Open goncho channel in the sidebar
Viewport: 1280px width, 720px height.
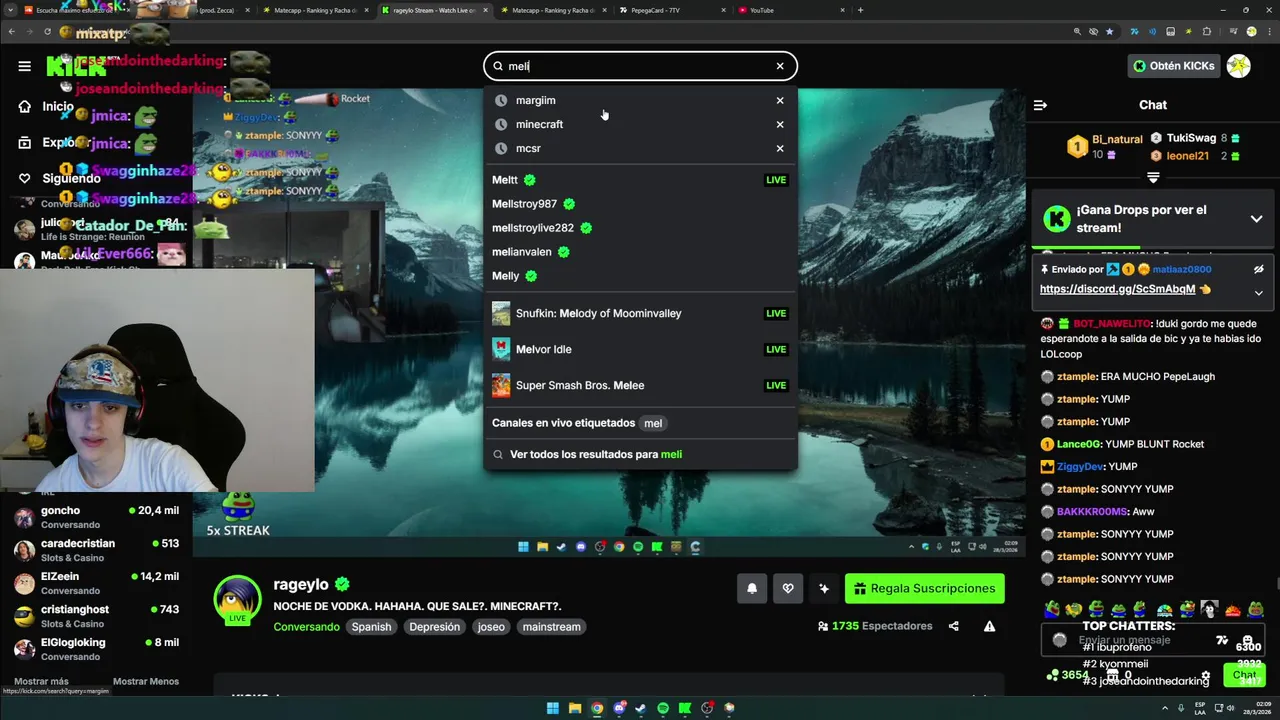[x=98, y=517]
